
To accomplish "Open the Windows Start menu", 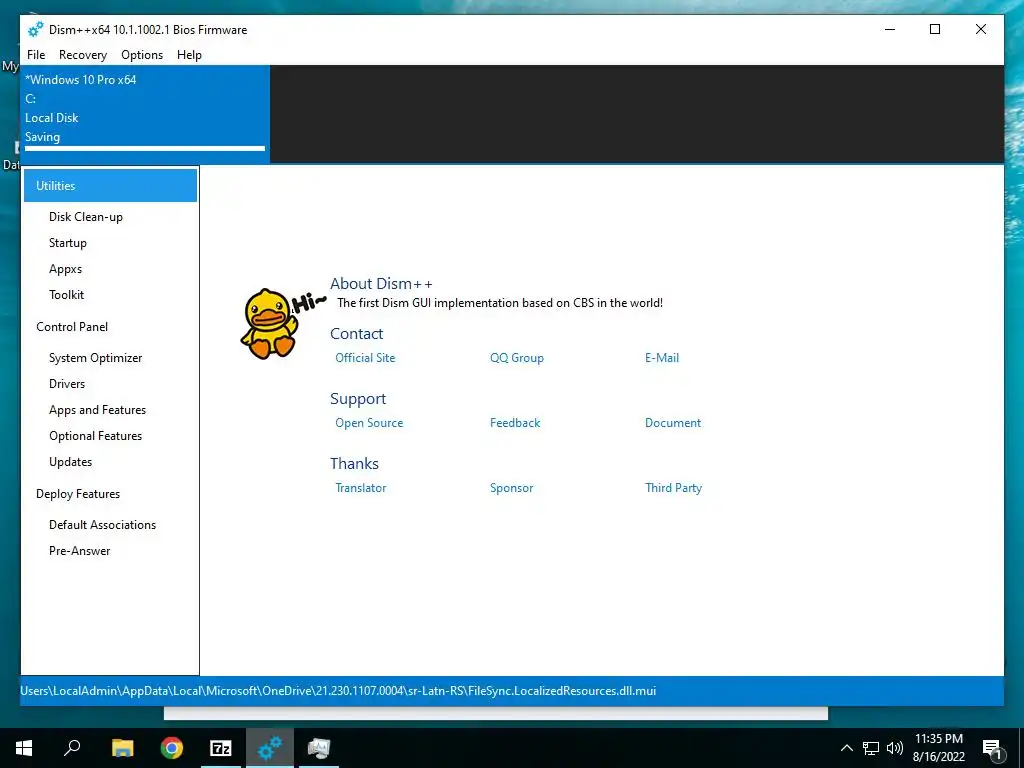I will (24, 748).
